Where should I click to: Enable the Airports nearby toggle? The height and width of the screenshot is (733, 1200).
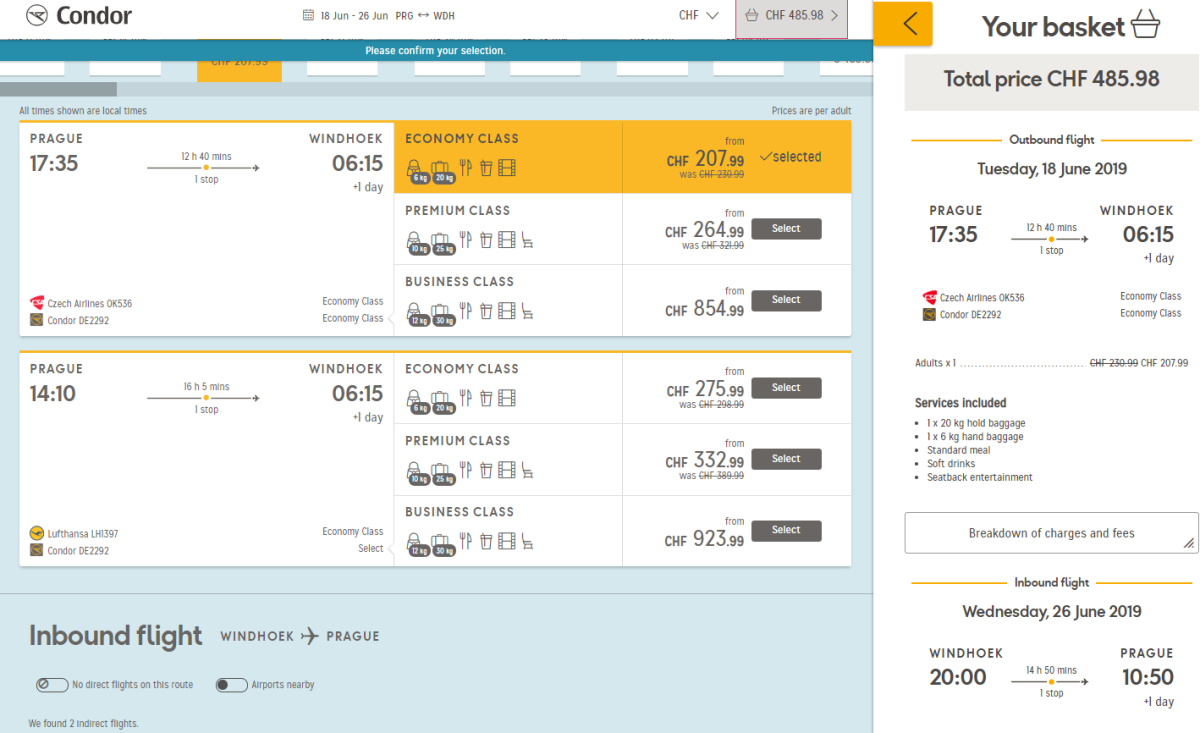pos(231,685)
